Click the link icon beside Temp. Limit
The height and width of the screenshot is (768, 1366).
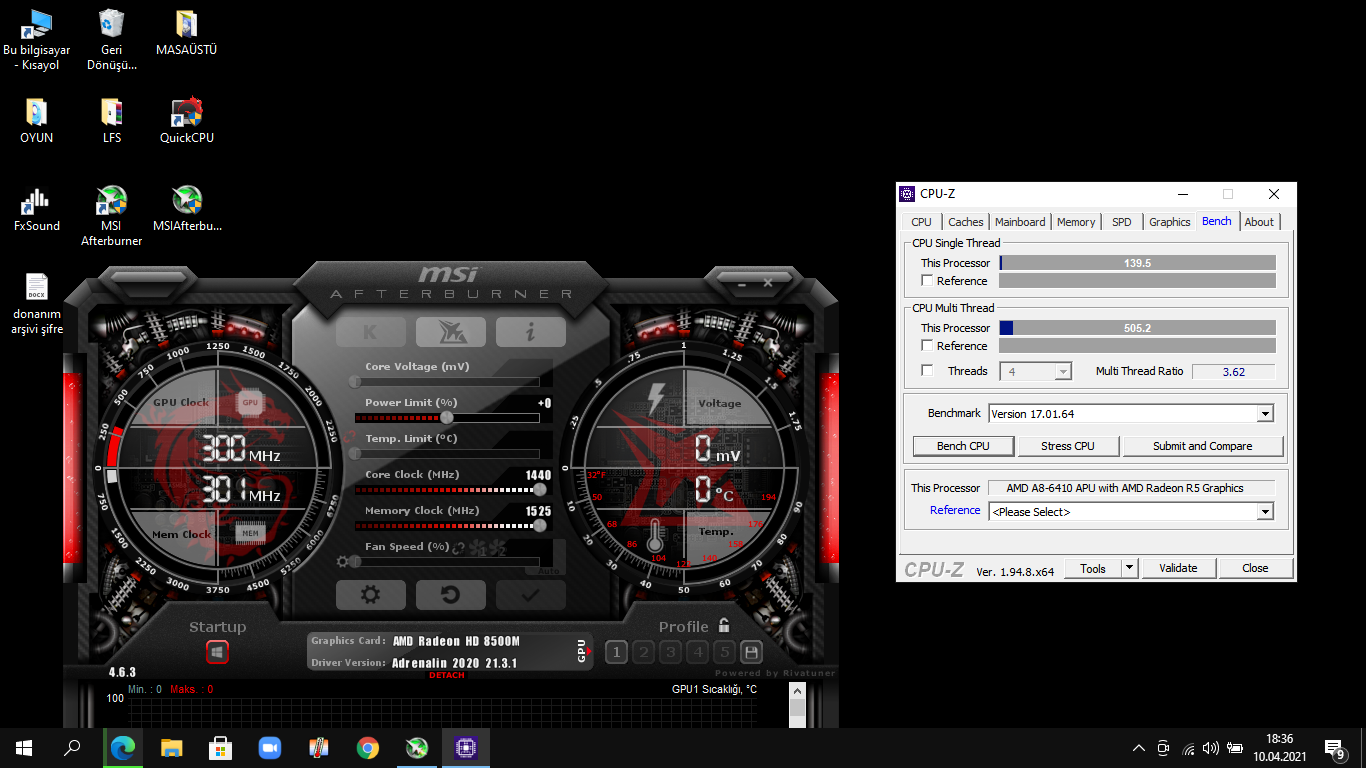(x=349, y=437)
